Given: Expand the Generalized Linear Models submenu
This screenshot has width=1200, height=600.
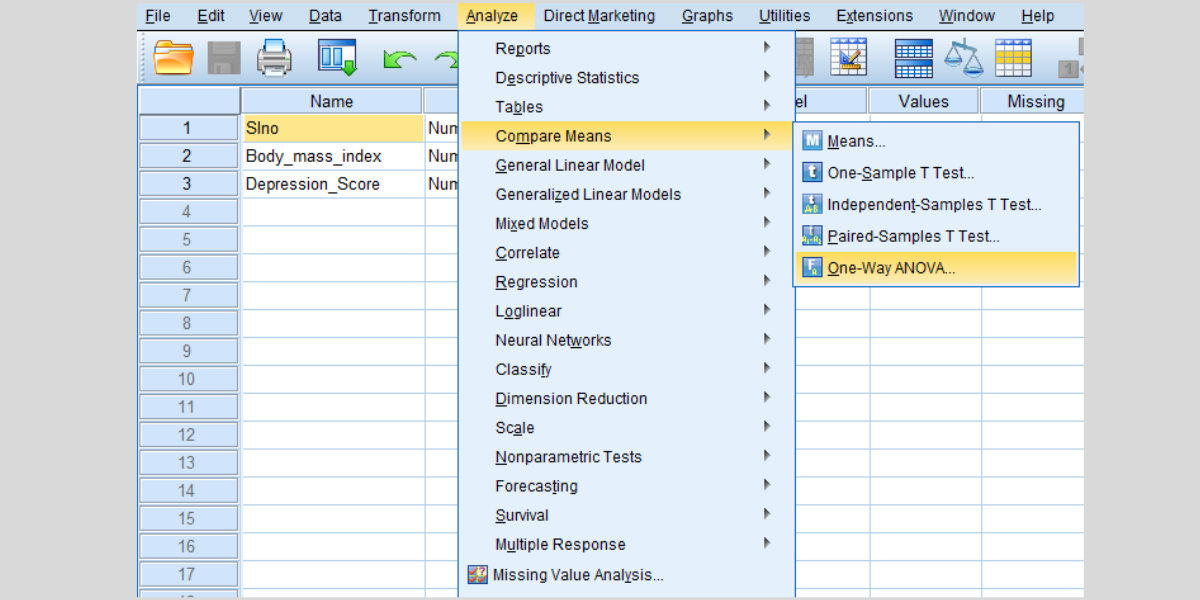Looking at the screenshot, I should tap(627, 194).
